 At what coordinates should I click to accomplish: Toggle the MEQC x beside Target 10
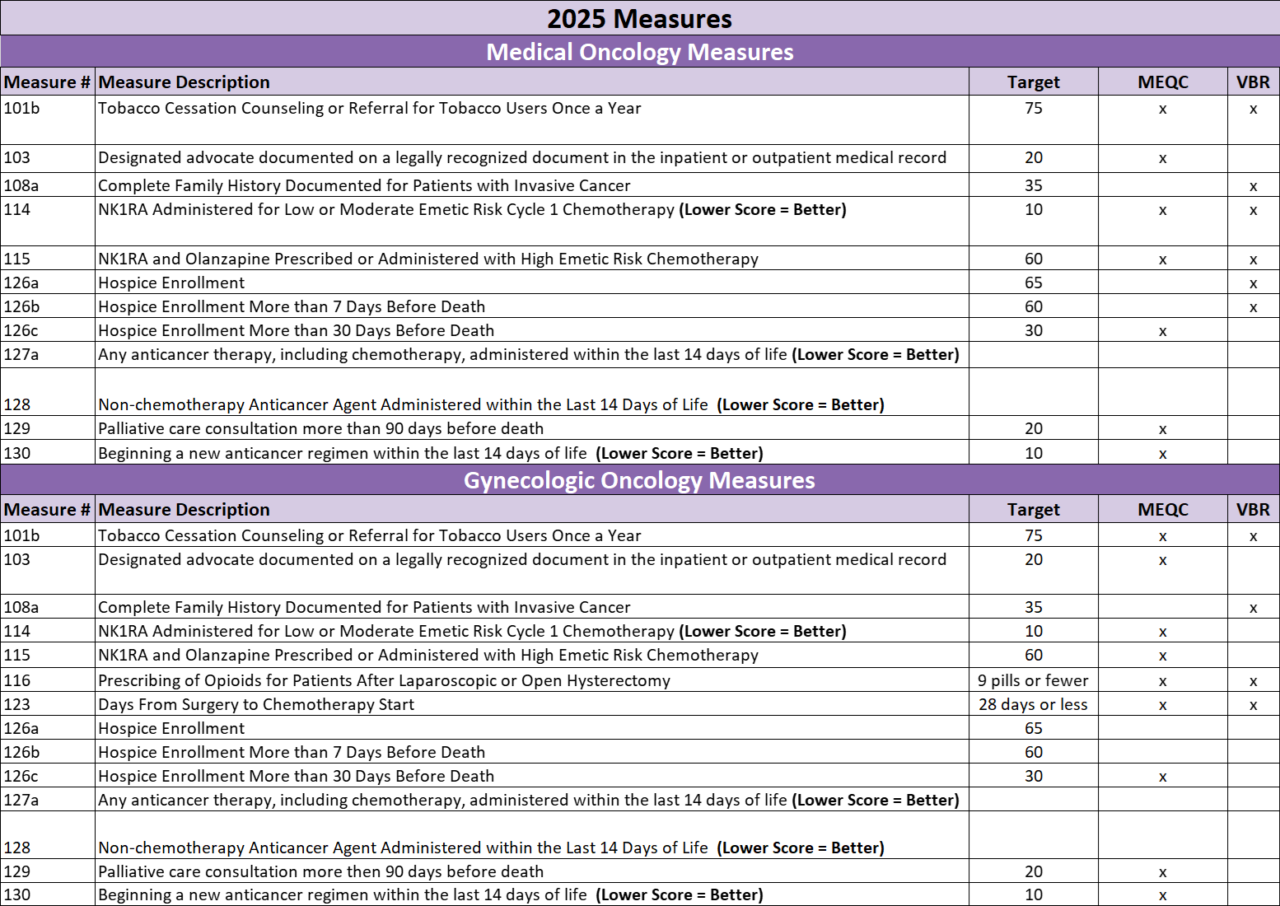click(1163, 631)
